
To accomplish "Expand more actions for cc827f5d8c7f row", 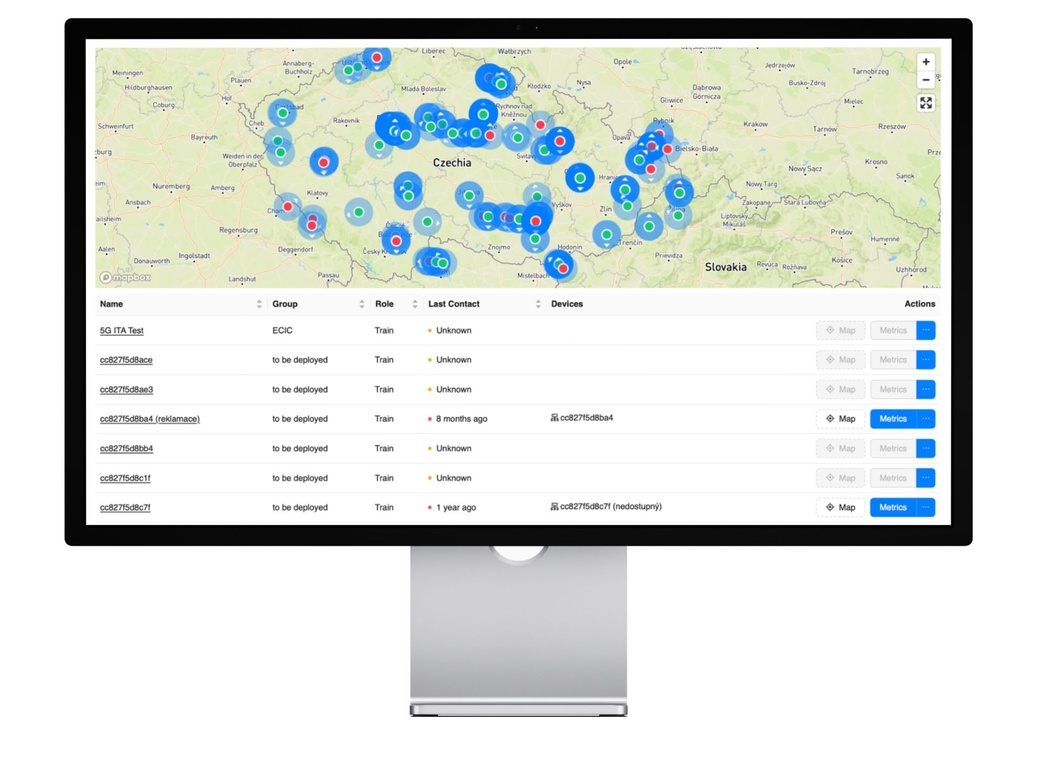I will tap(926, 507).
